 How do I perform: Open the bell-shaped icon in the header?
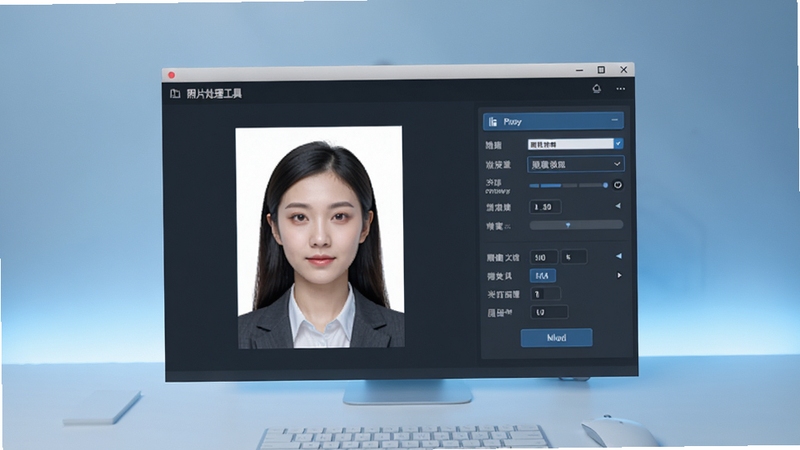coord(596,89)
